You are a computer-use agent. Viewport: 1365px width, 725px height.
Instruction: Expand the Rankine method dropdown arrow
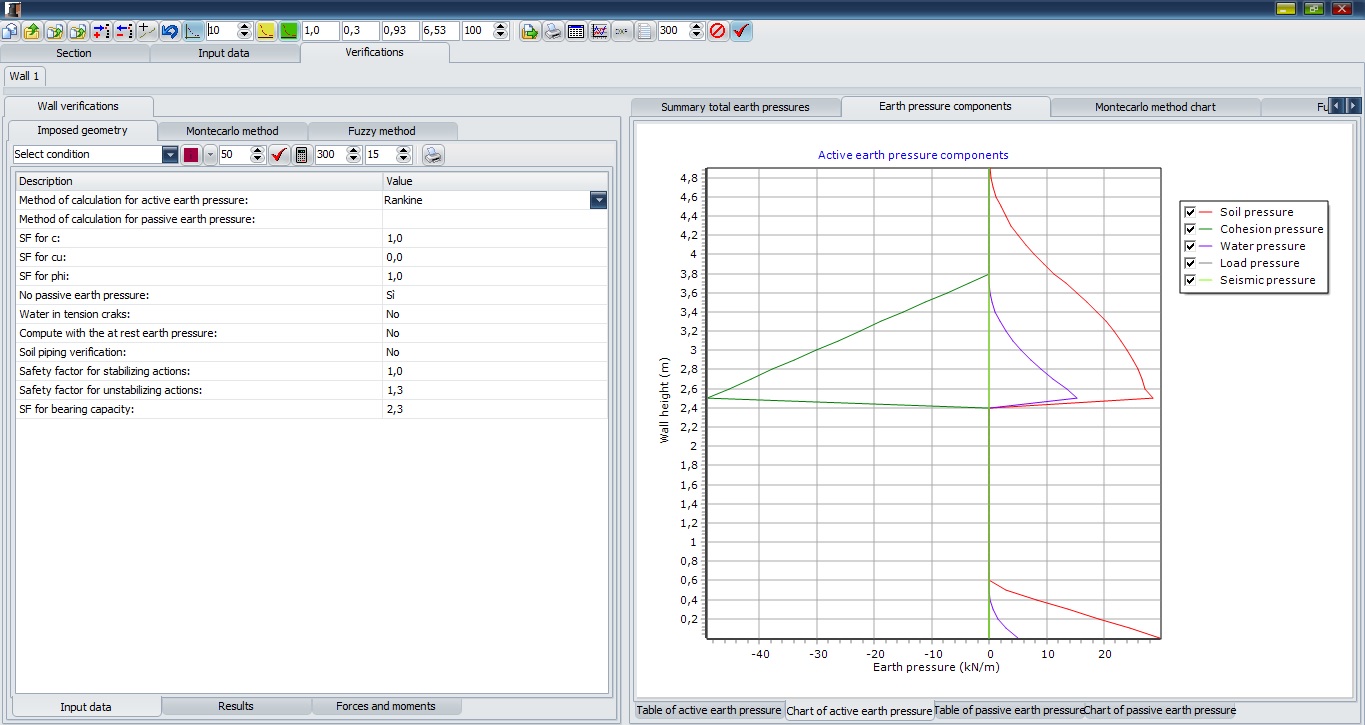598,200
